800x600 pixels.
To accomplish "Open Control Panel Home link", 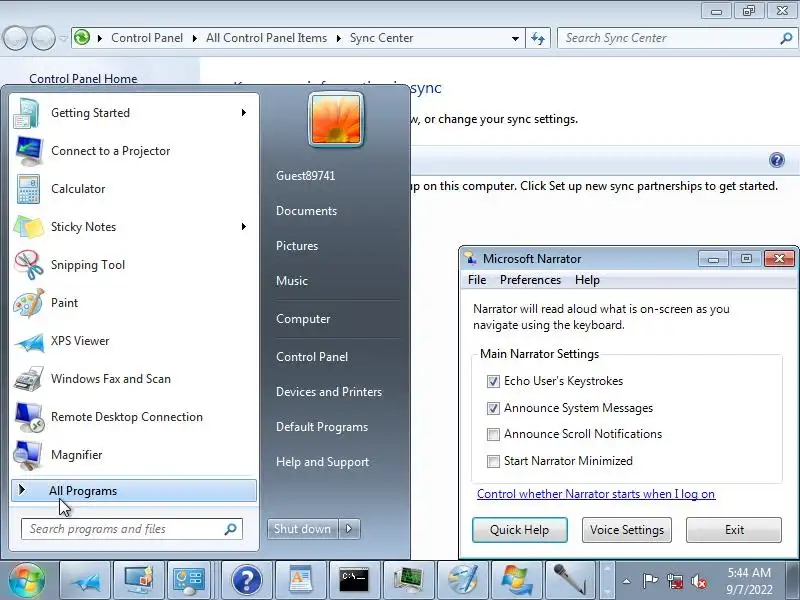I will pyautogui.click(x=83, y=79).
